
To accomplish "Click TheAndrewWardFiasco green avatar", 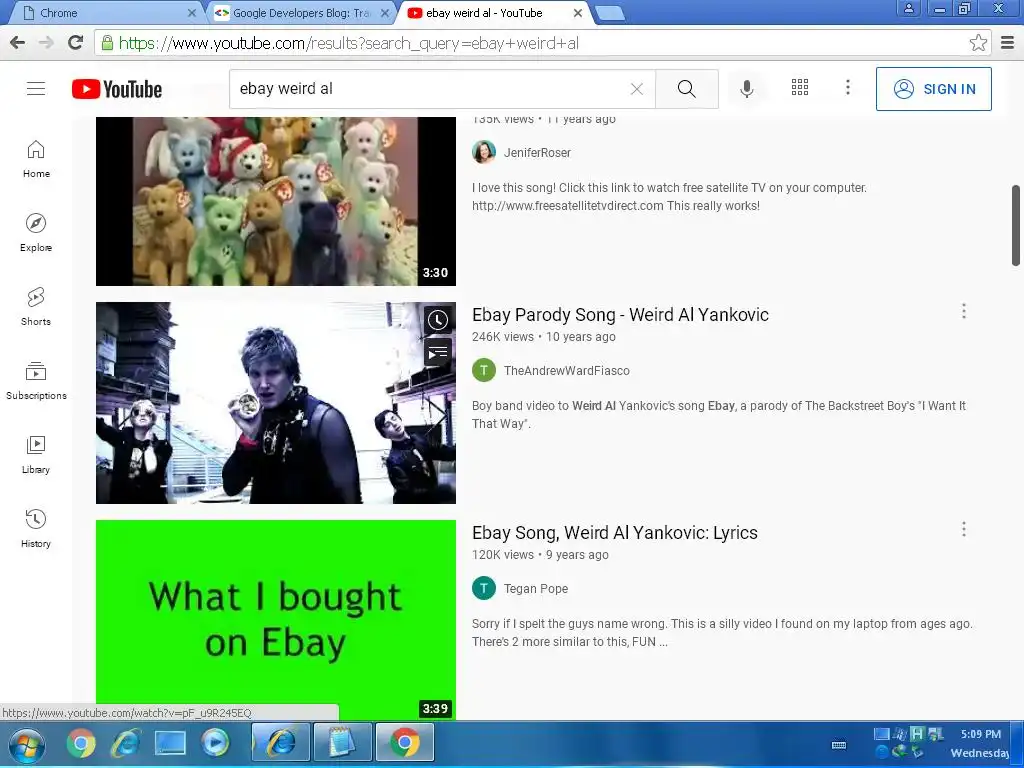I will pyautogui.click(x=484, y=370).
